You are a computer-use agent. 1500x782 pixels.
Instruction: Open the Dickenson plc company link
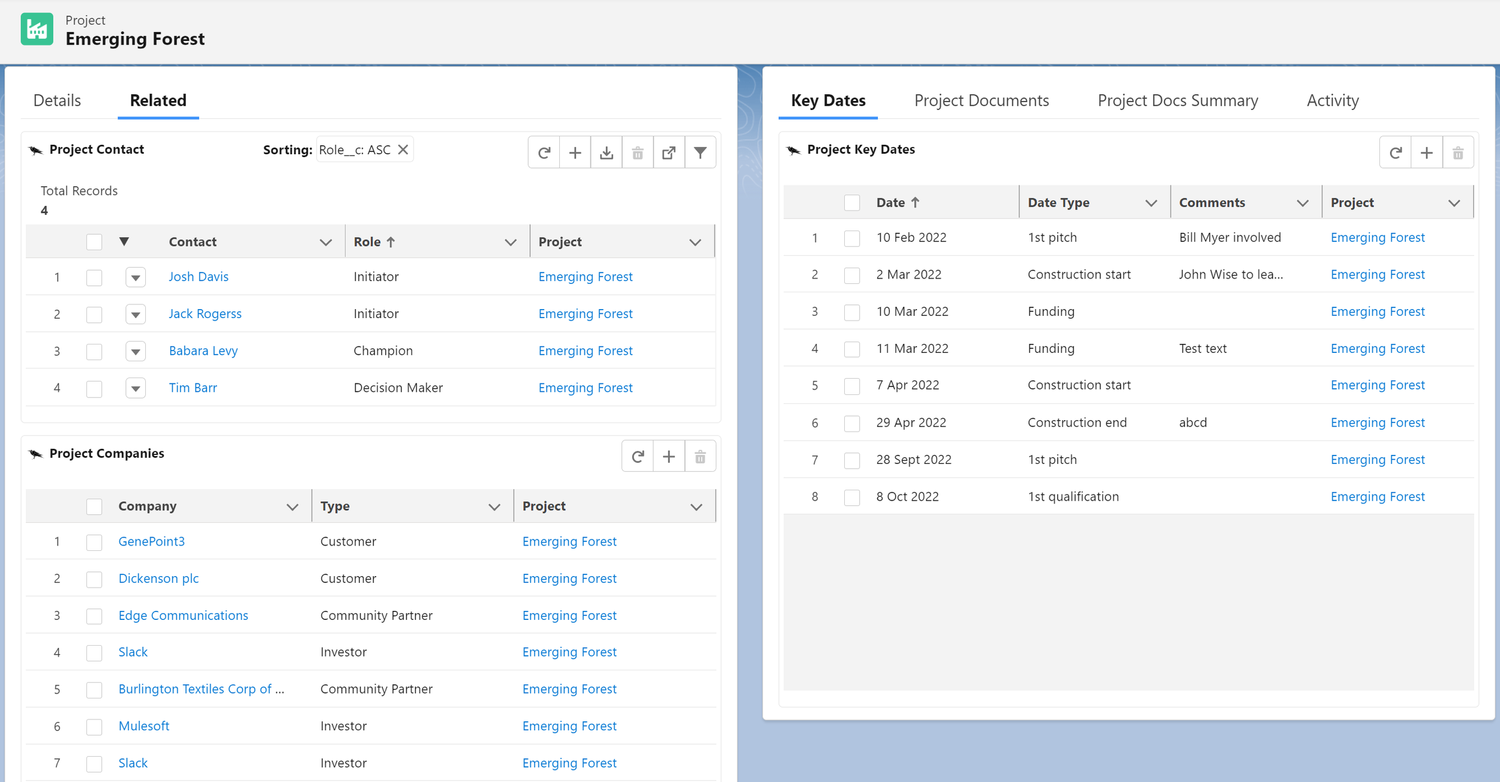159,579
